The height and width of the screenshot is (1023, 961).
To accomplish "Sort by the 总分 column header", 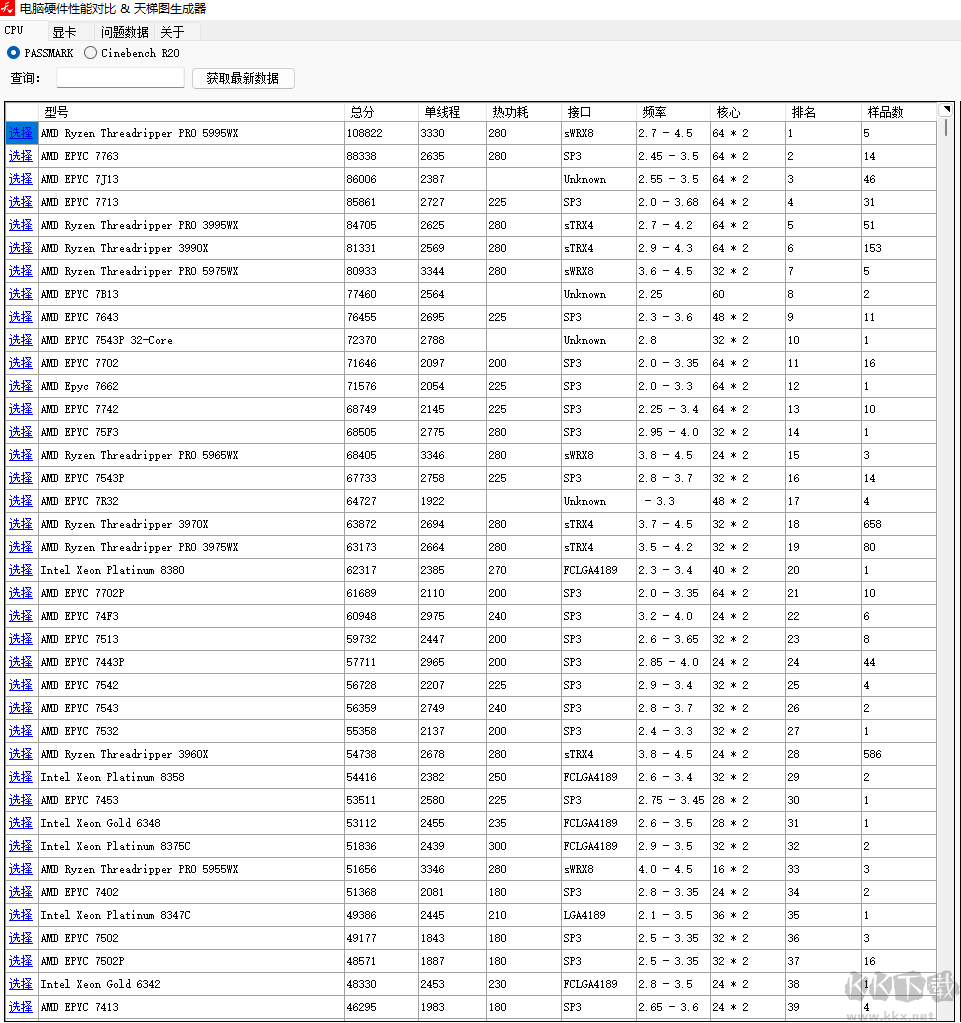I will click(381, 112).
